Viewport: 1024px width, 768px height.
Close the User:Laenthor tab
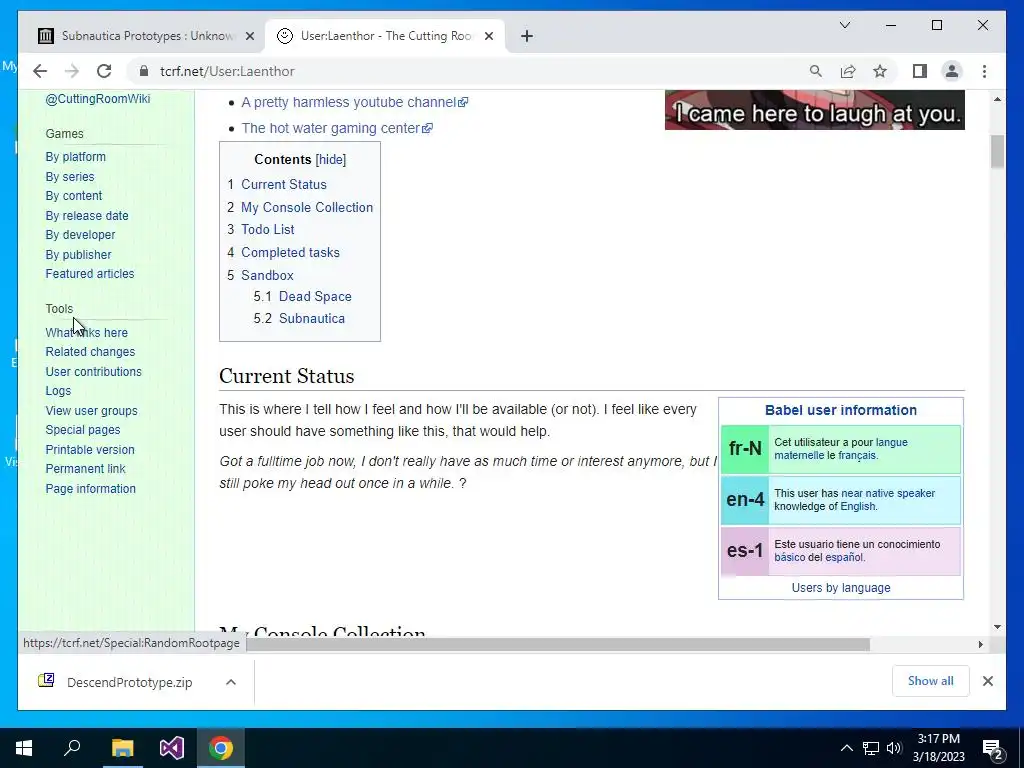click(488, 36)
